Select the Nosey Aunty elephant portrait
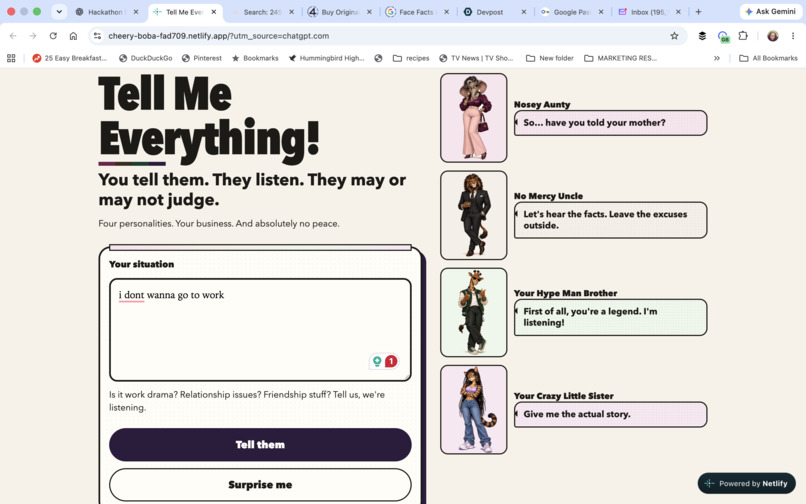 coord(473,118)
